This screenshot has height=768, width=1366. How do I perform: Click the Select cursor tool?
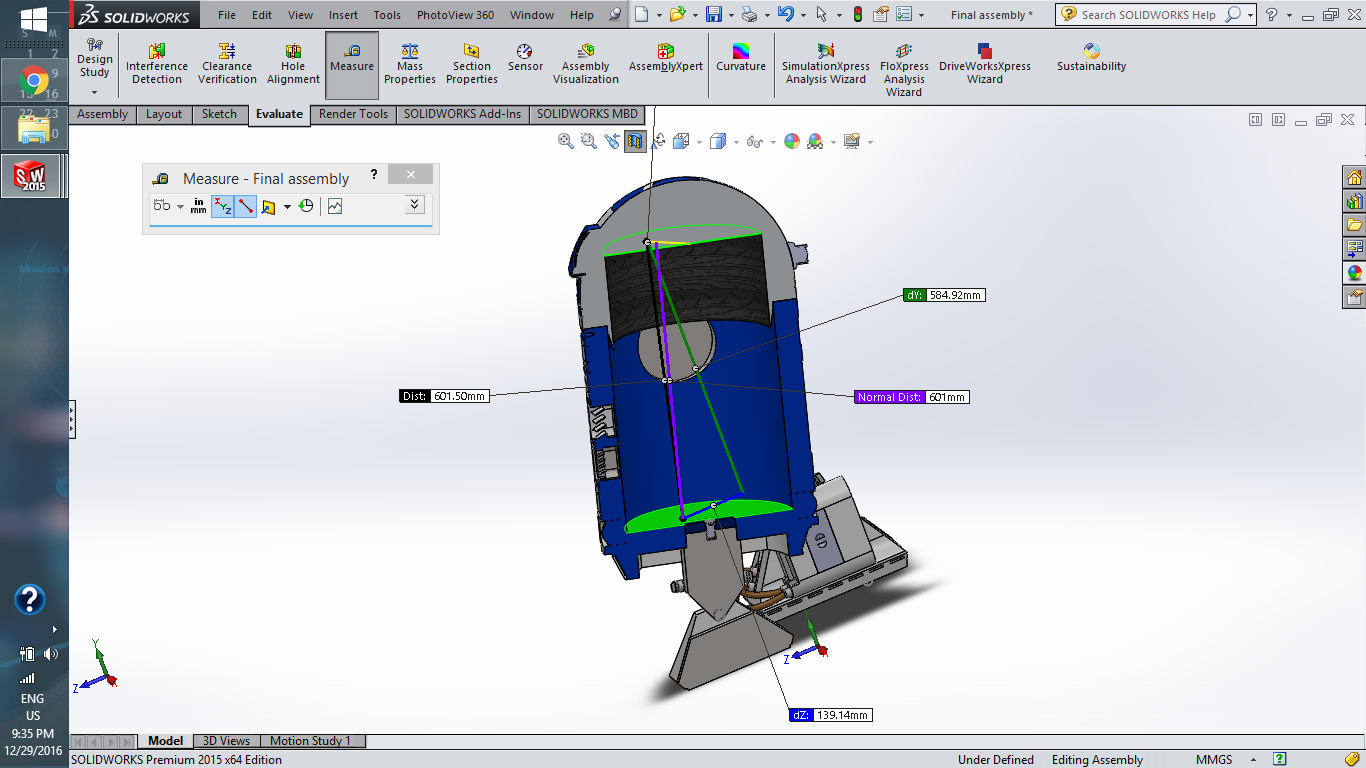click(x=821, y=14)
